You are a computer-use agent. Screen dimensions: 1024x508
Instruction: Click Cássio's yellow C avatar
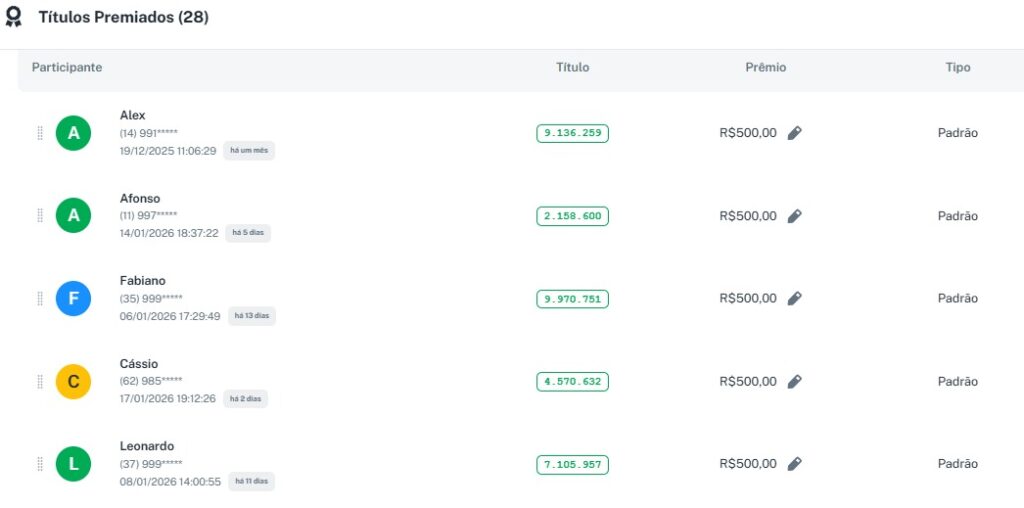coord(73,381)
